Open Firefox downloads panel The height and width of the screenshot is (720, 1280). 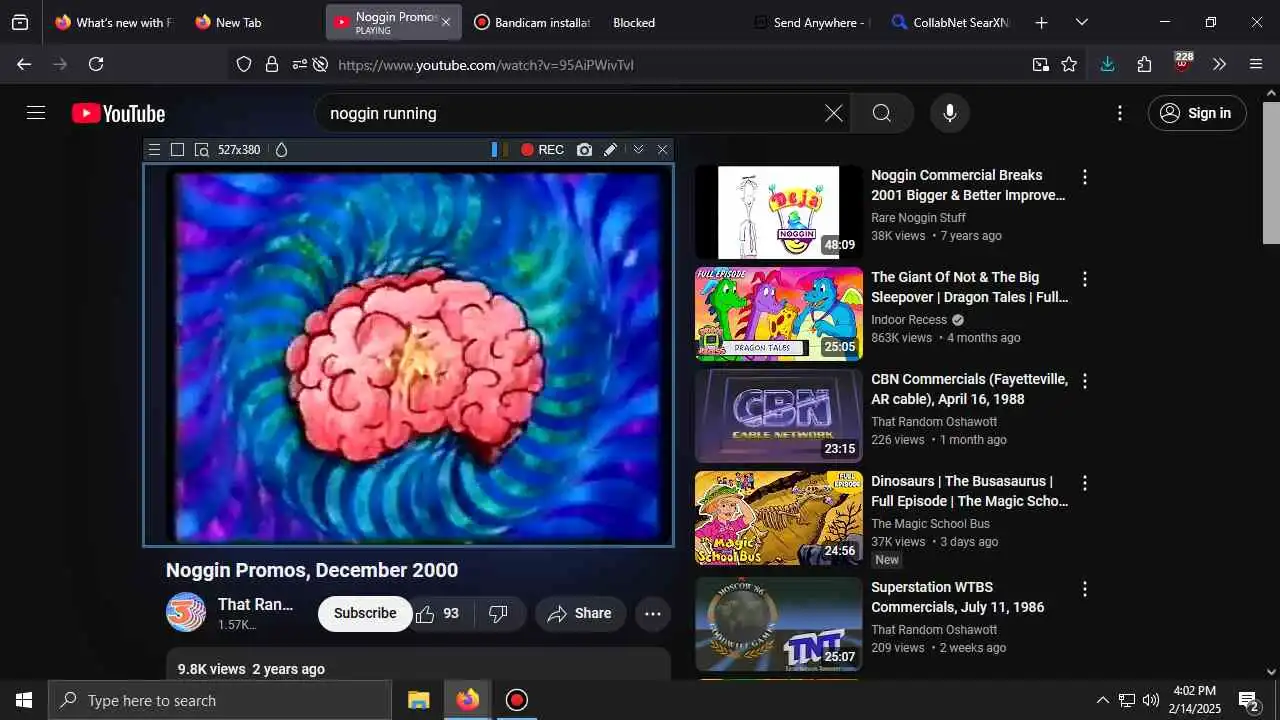(1107, 64)
